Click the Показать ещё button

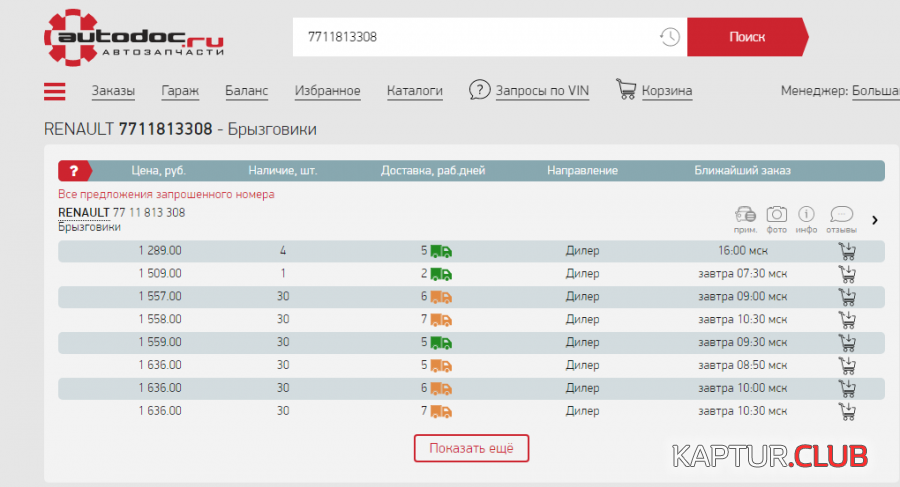471,448
